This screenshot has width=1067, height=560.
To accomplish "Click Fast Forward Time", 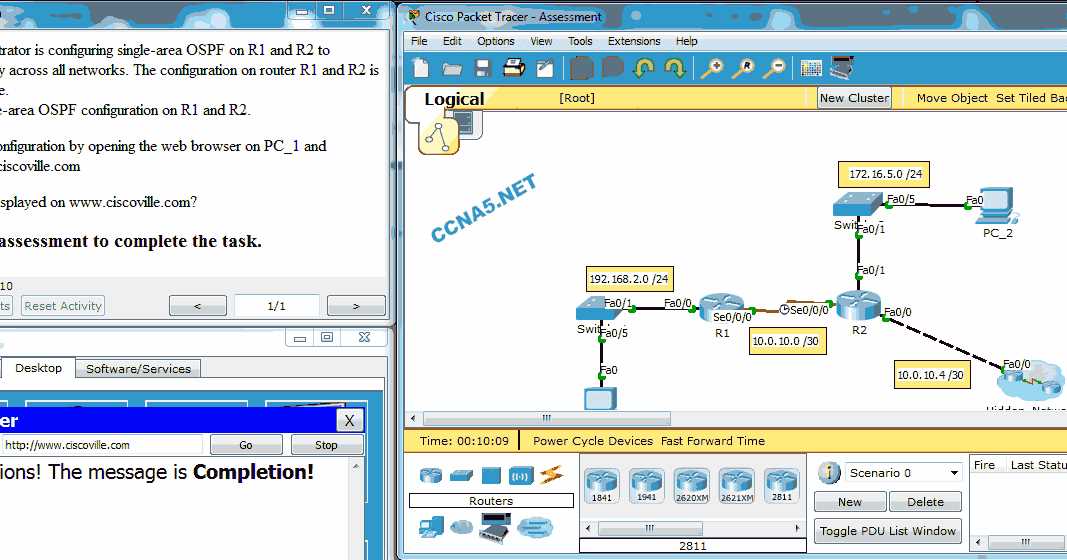I will [x=712, y=441].
